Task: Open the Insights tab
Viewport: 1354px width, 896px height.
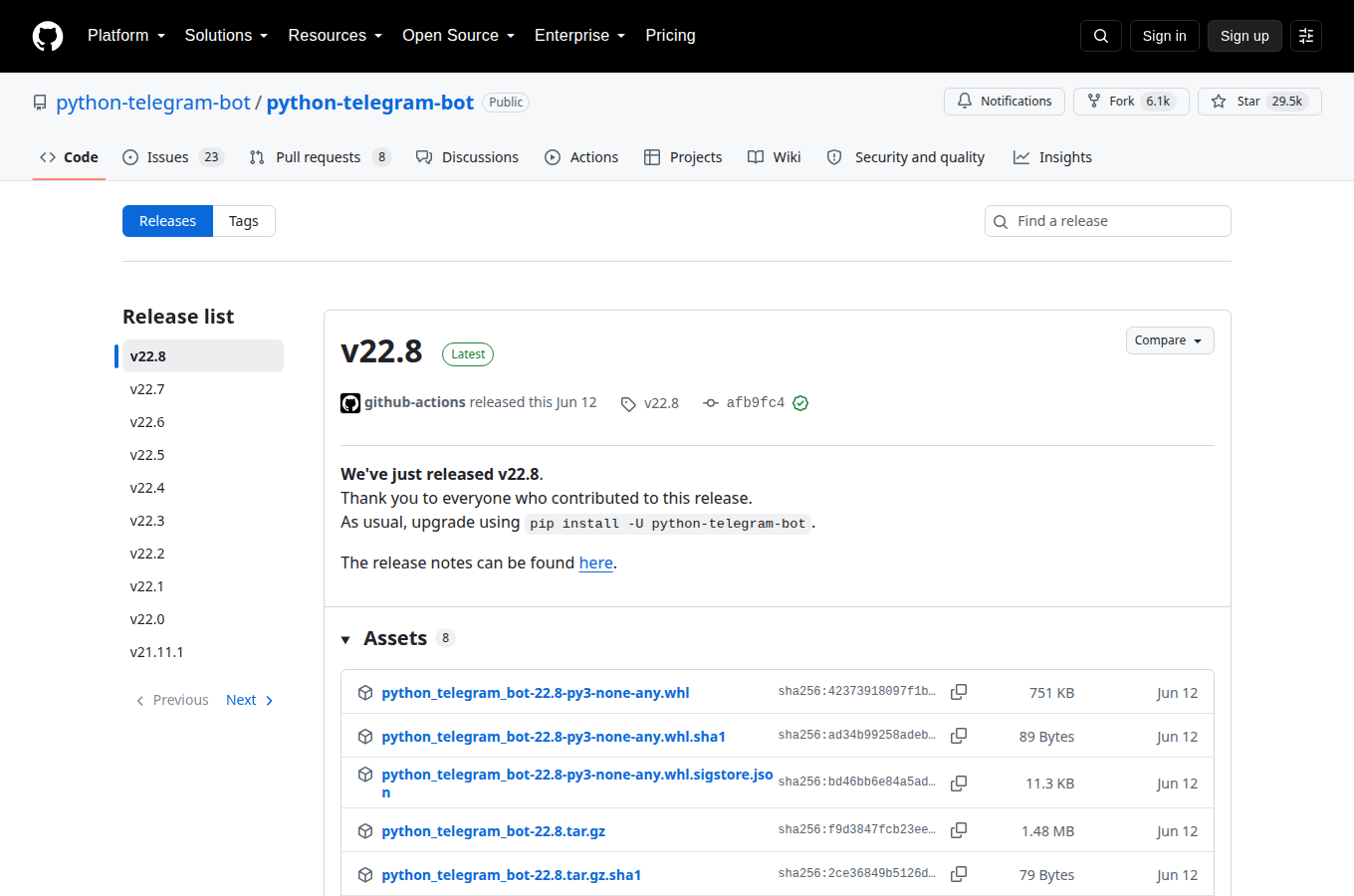Action: coord(1052,157)
